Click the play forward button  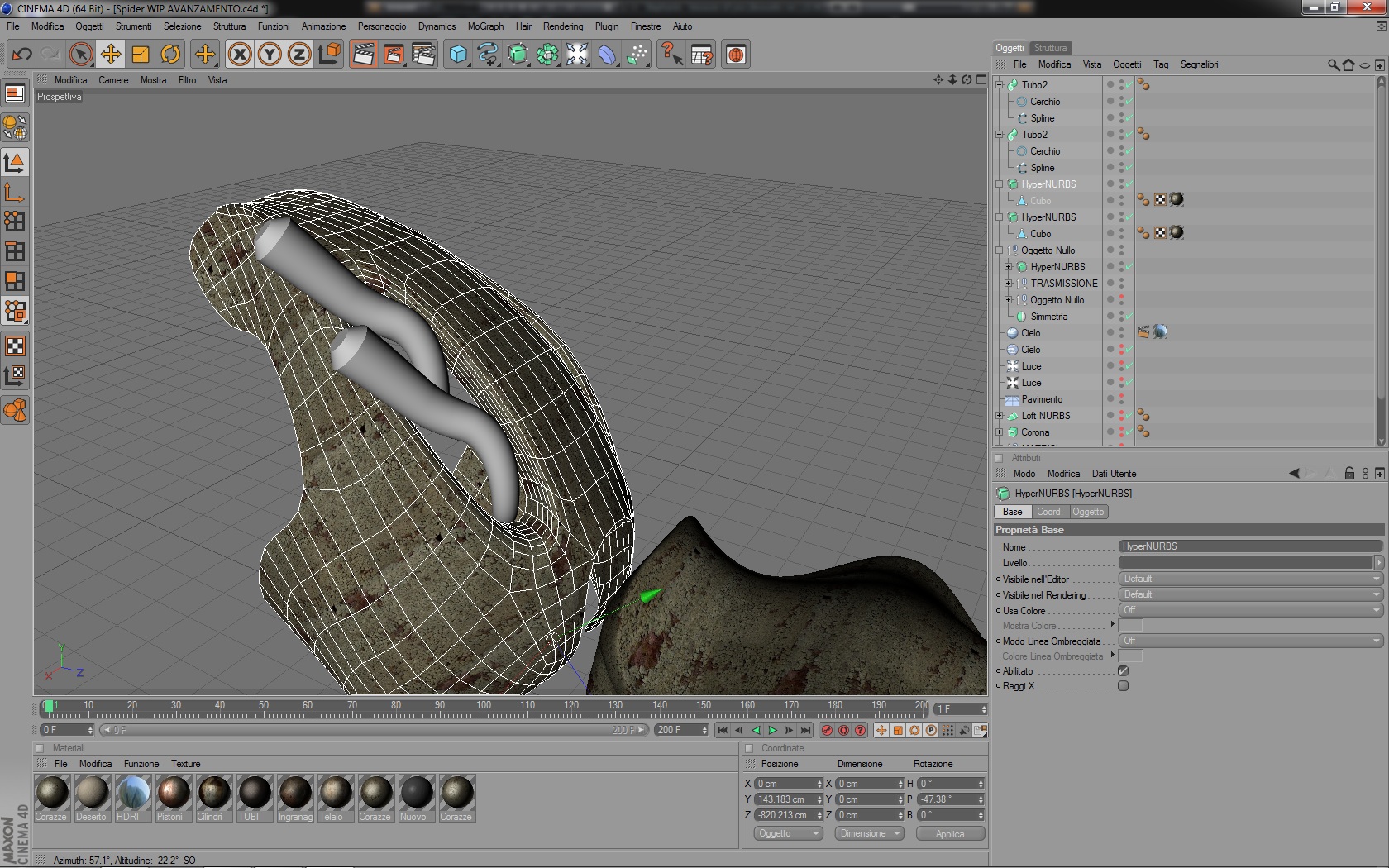tap(772, 731)
